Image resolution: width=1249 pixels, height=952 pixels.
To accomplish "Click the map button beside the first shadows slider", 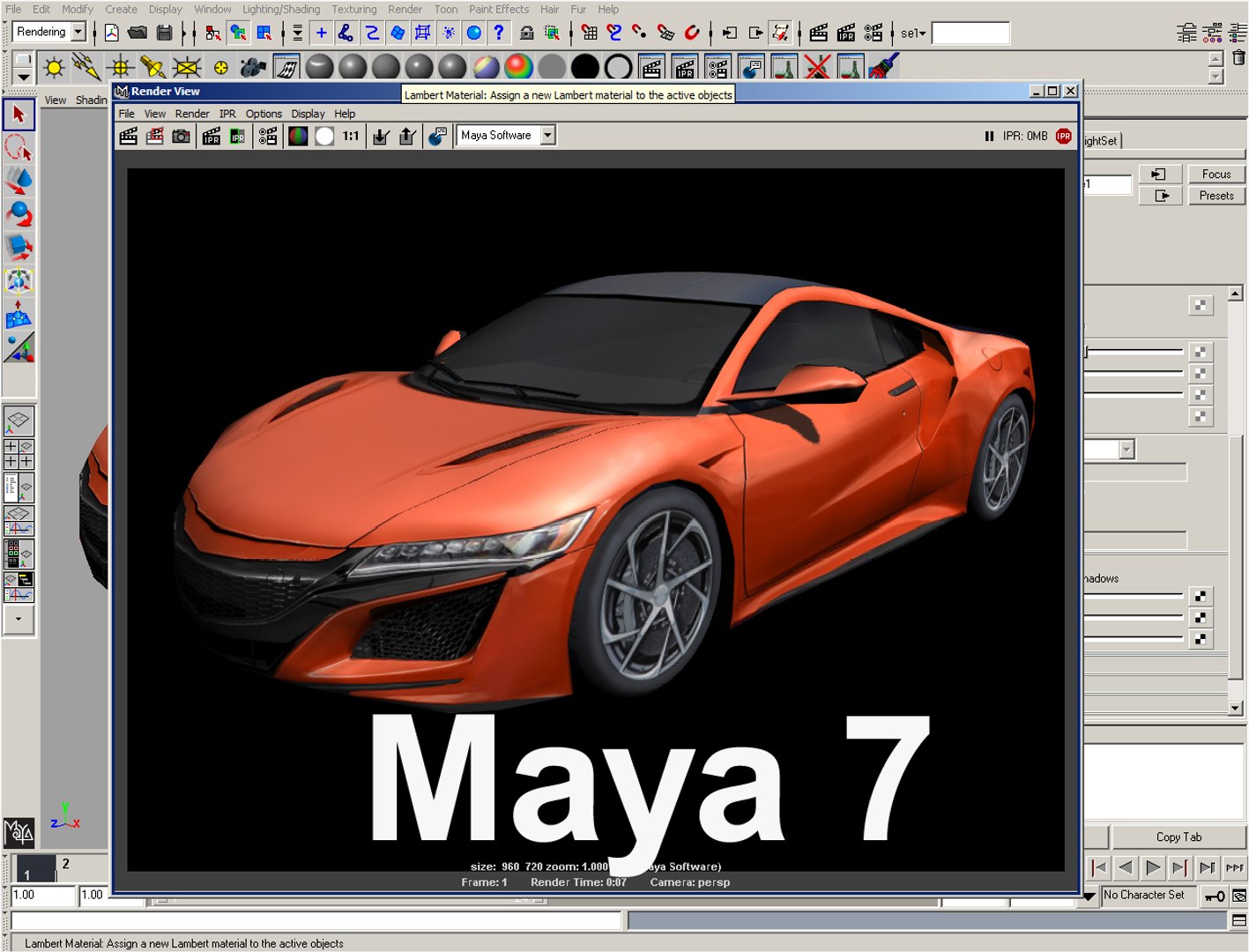I will pos(1200,597).
